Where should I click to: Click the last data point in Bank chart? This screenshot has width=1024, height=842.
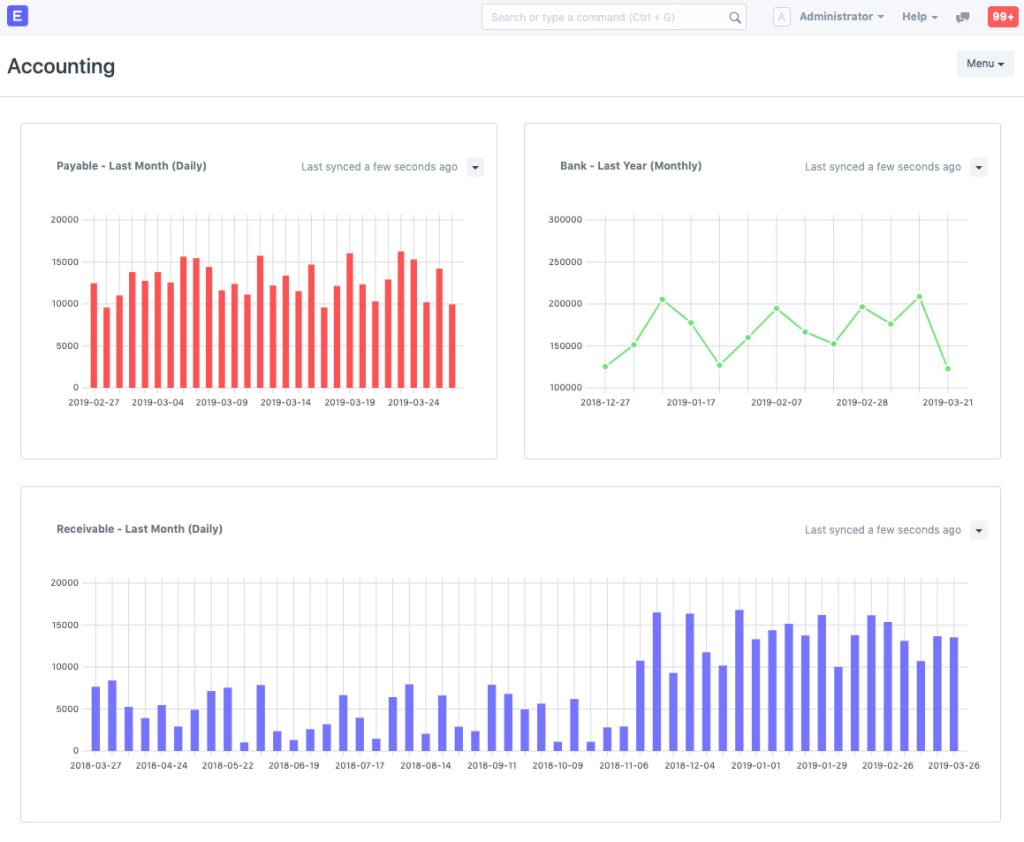click(948, 369)
